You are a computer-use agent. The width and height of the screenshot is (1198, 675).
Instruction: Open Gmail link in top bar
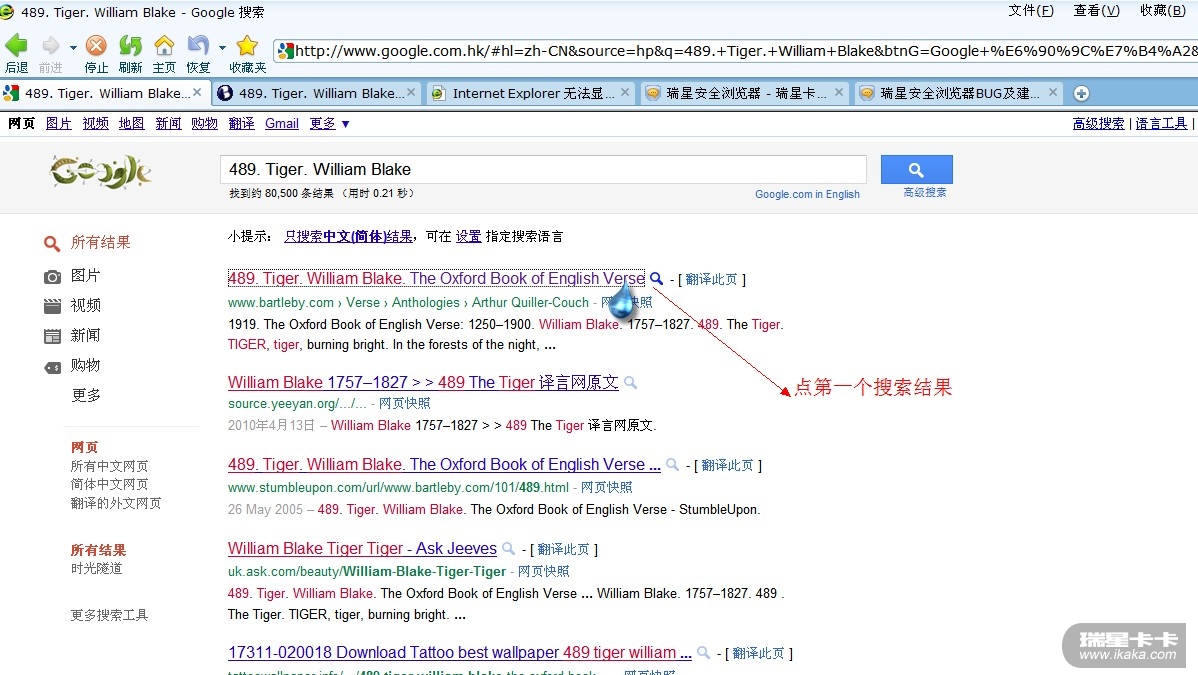point(282,123)
